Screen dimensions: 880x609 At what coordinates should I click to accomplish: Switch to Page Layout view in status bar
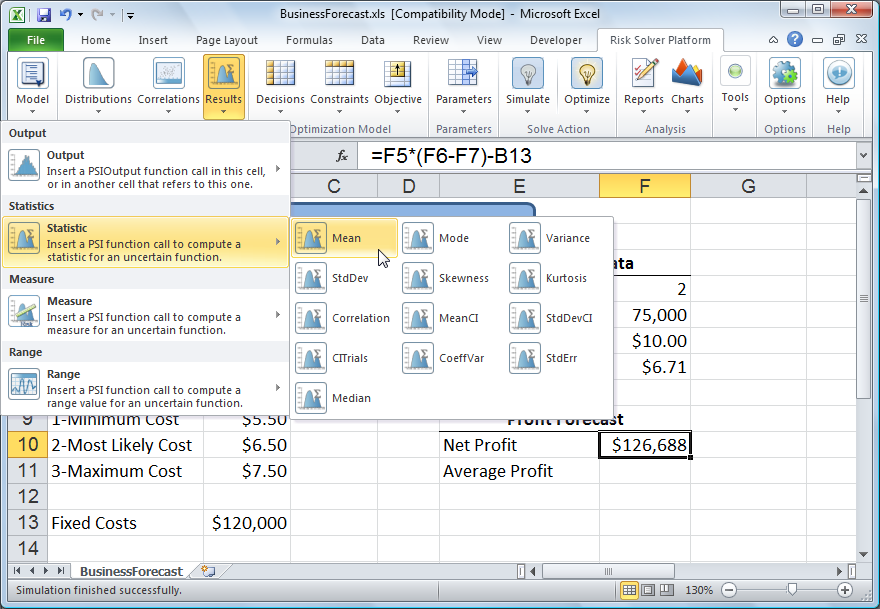coord(648,590)
